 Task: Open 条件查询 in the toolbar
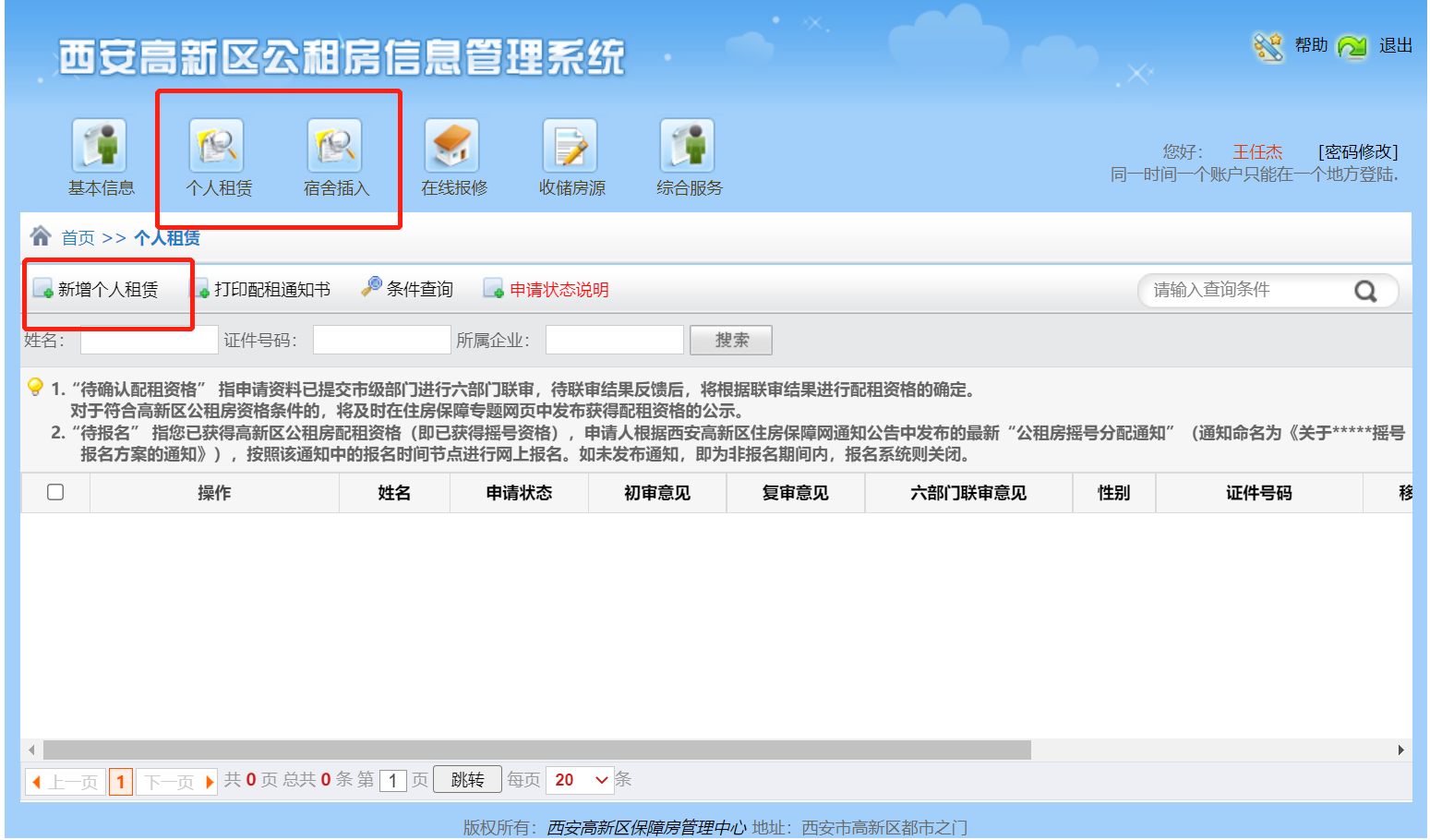(408, 290)
